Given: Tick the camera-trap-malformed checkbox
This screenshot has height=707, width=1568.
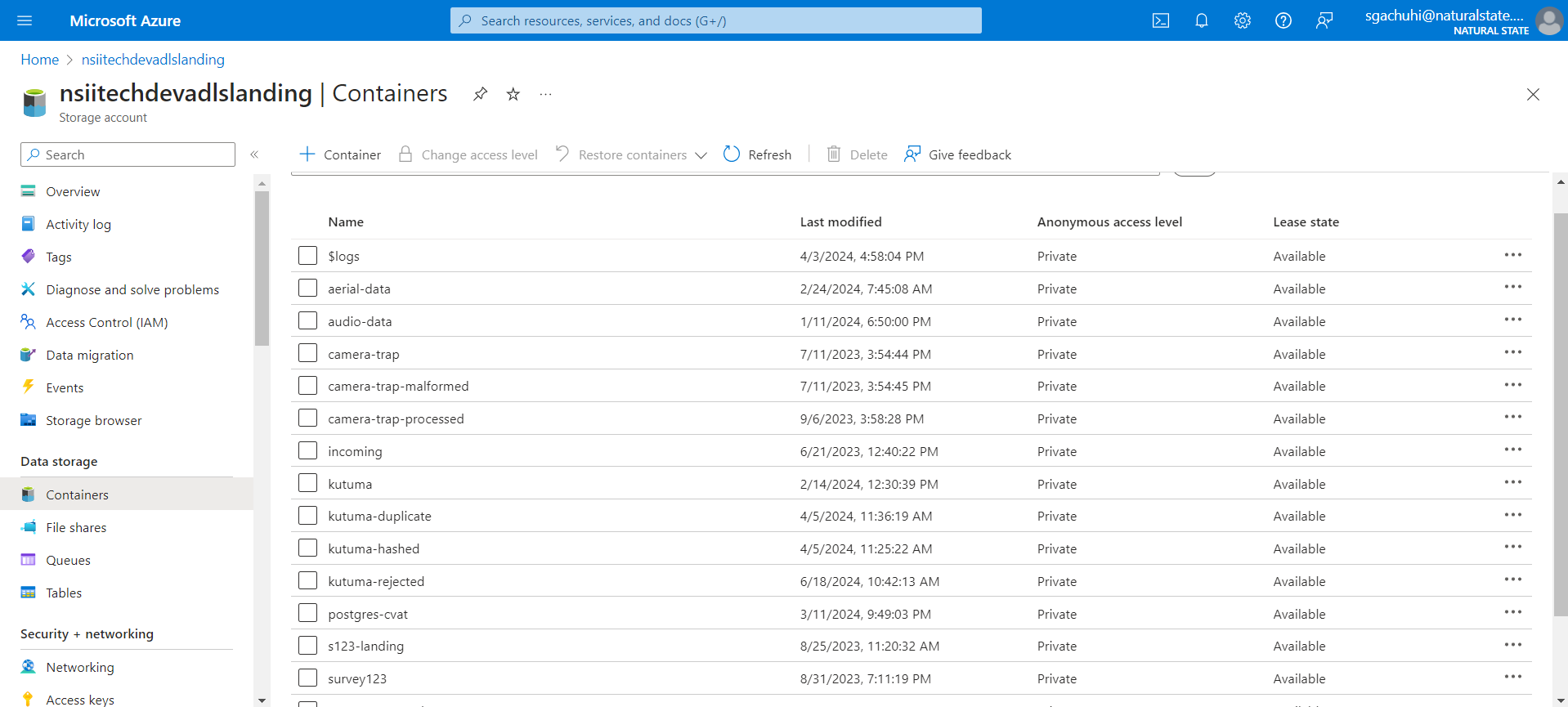Looking at the screenshot, I should pyautogui.click(x=307, y=385).
